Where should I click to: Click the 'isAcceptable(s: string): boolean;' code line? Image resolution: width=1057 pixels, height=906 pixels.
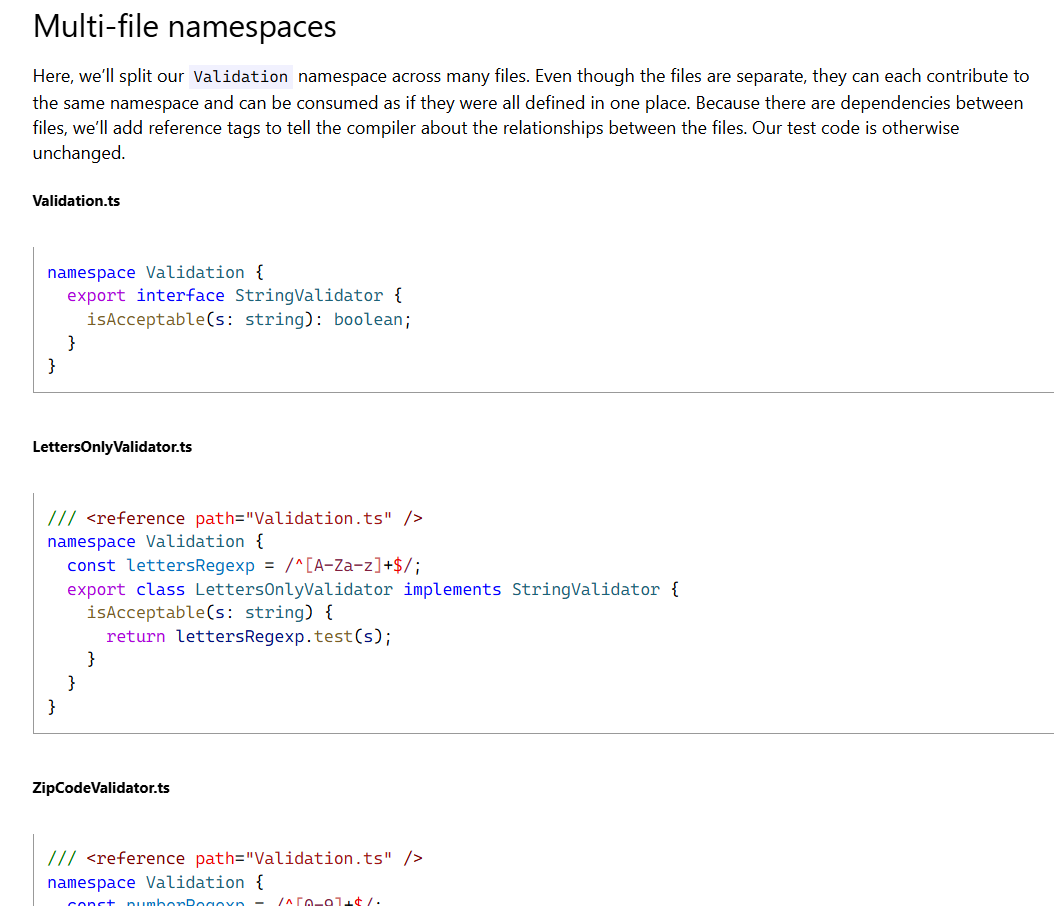pos(249,320)
